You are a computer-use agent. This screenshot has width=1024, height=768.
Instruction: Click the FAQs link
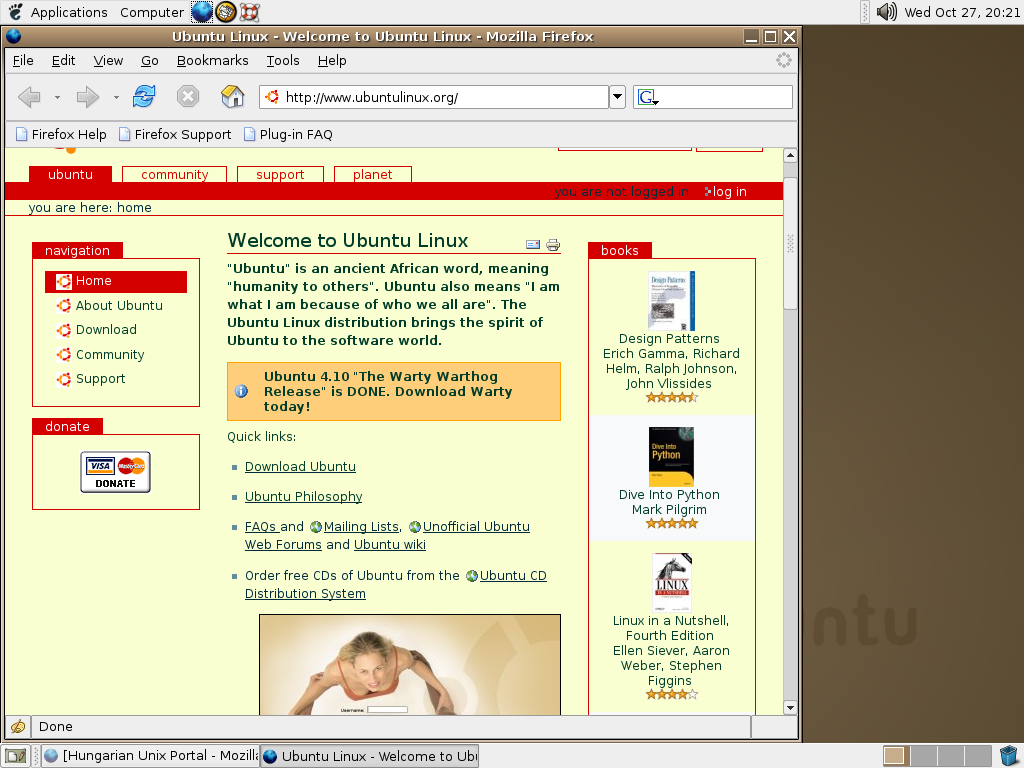click(x=260, y=526)
